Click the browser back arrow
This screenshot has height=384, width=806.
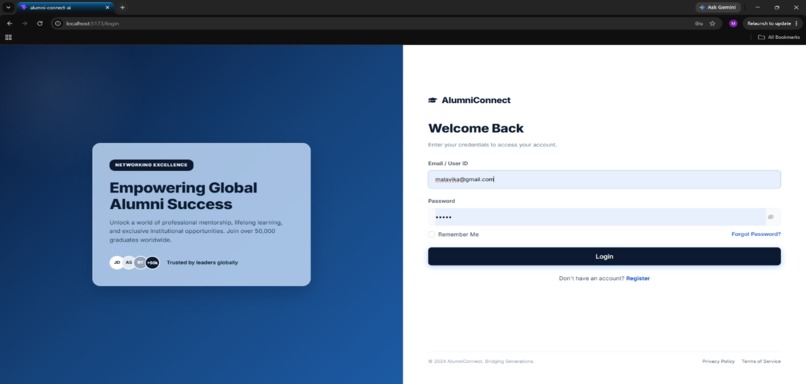point(9,24)
